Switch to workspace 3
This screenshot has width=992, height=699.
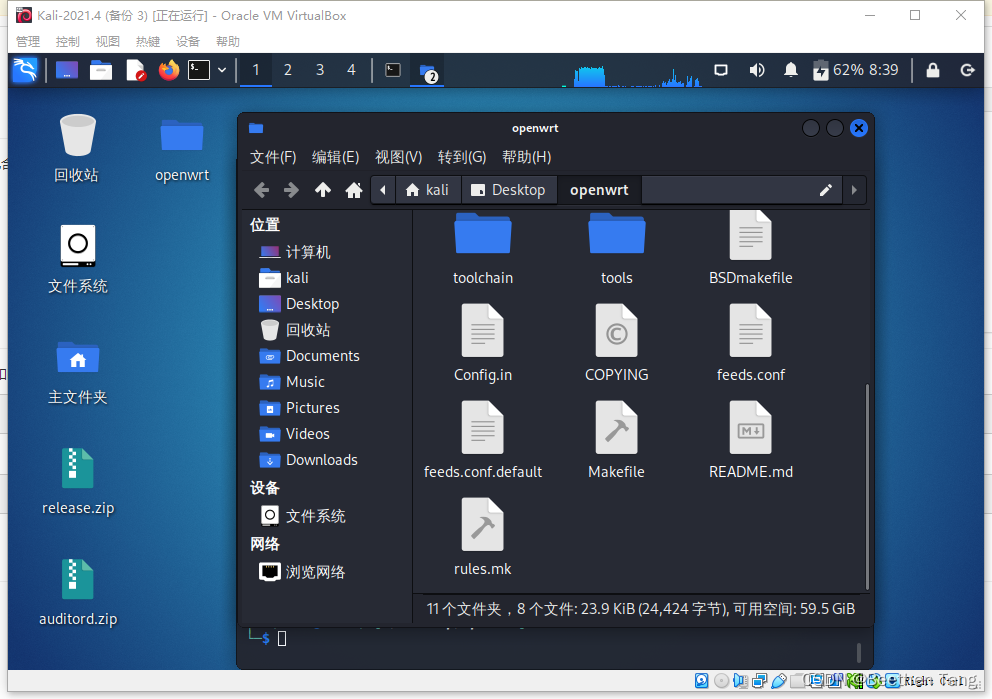click(x=319, y=70)
